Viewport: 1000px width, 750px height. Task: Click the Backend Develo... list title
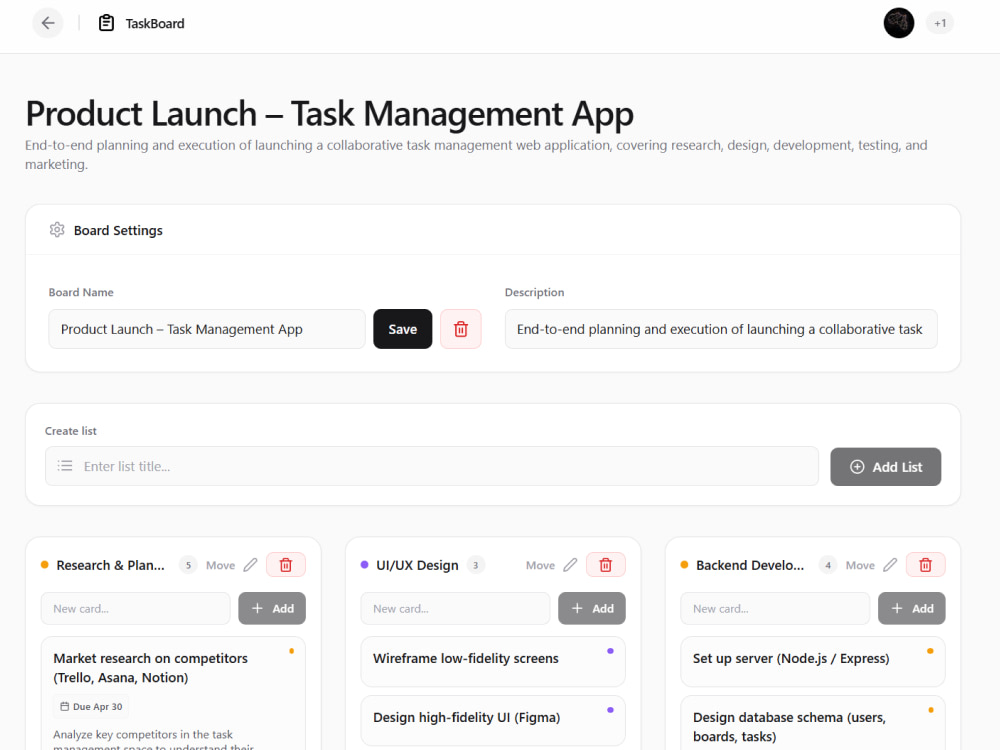tap(750, 565)
